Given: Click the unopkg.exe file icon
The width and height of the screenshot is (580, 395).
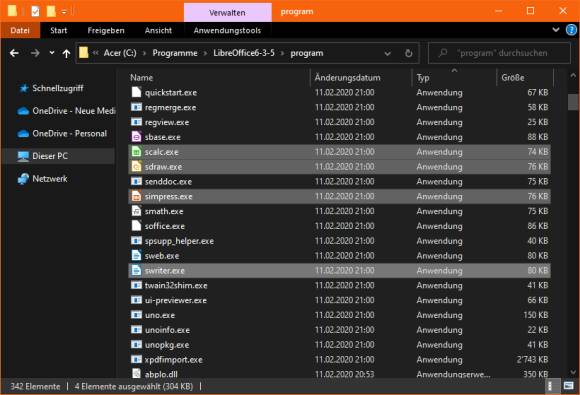Looking at the screenshot, I should [136, 344].
